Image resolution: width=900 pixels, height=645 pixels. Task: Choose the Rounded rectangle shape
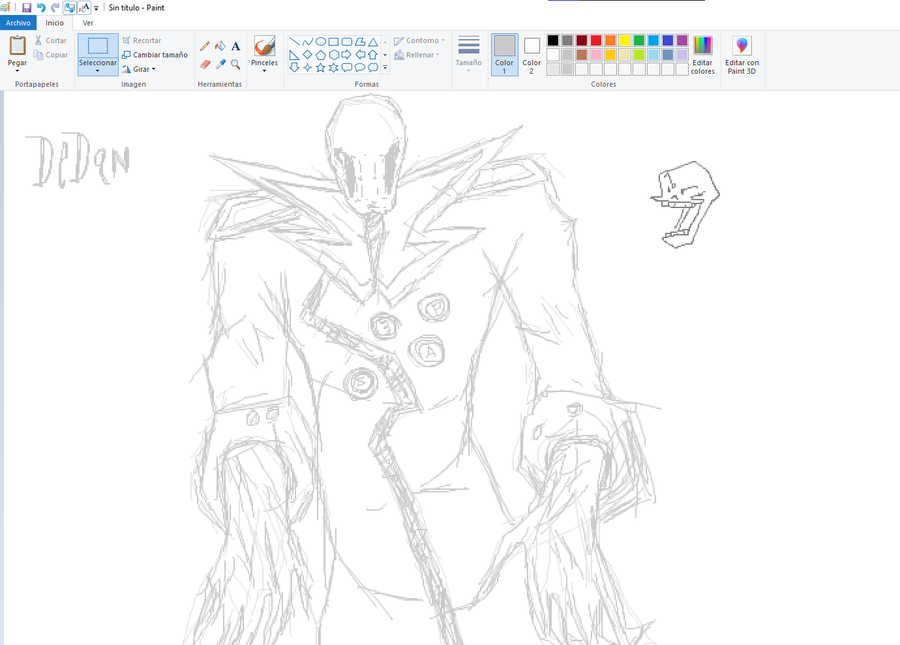tap(347, 41)
